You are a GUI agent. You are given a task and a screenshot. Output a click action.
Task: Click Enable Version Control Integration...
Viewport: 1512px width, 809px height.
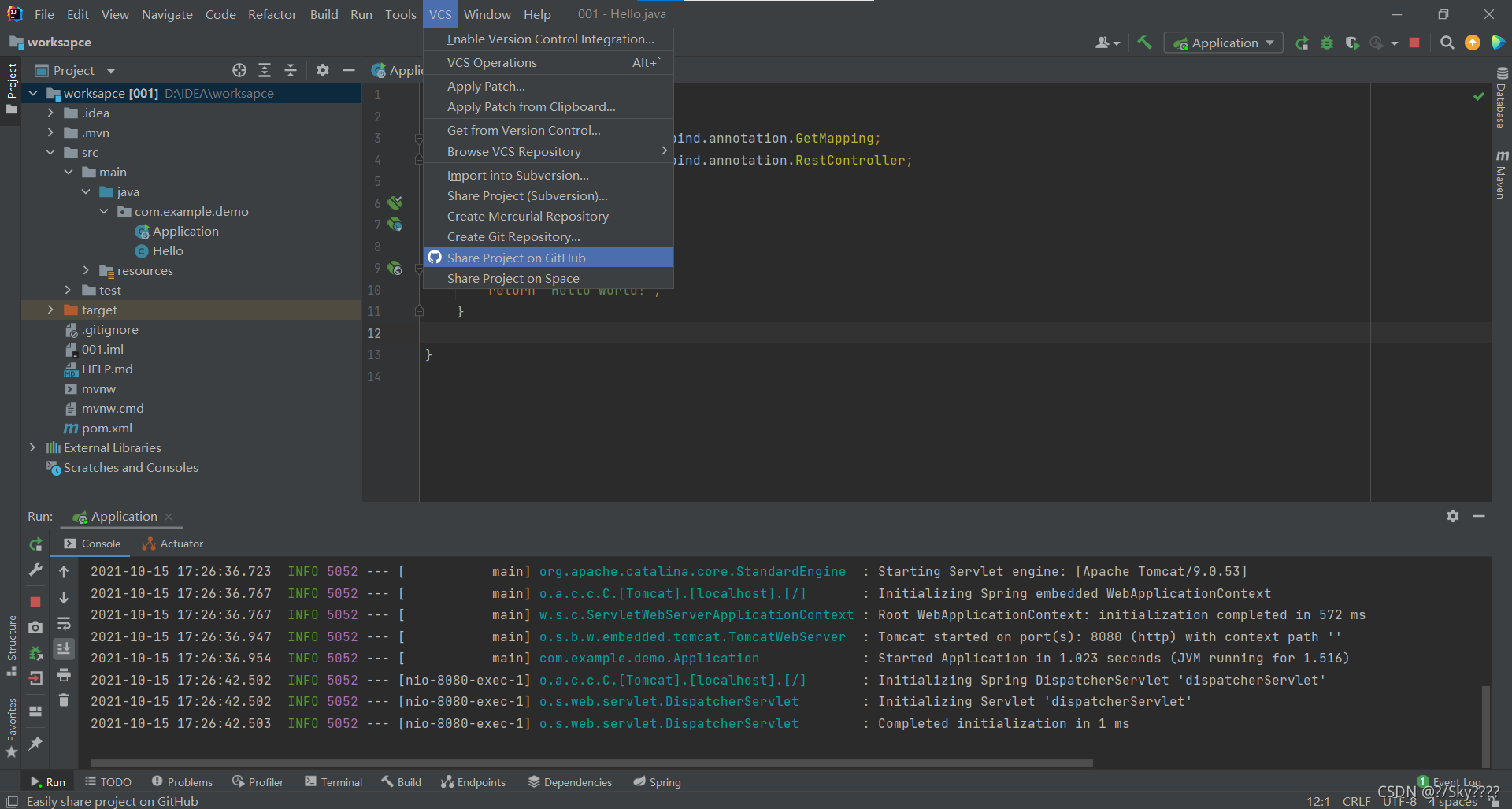548,39
